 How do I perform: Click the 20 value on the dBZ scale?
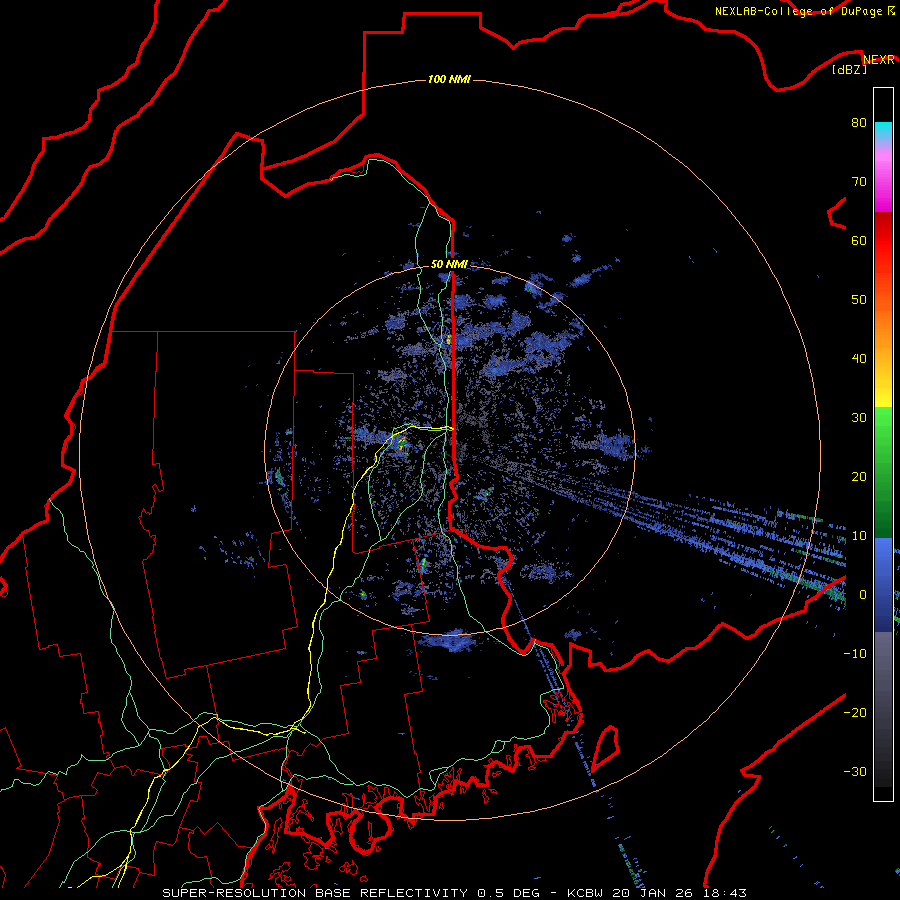(859, 476)
